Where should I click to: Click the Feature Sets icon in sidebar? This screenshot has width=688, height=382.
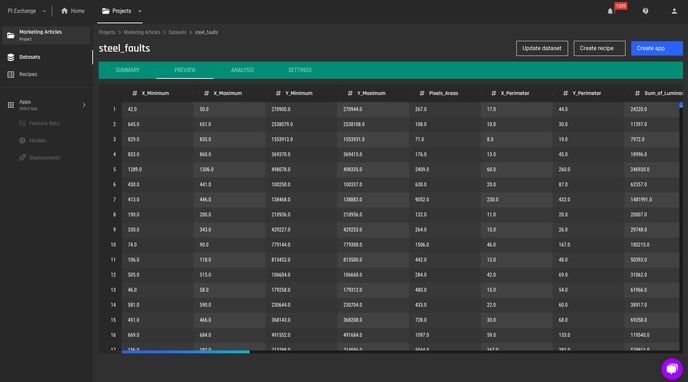[22, 124]
